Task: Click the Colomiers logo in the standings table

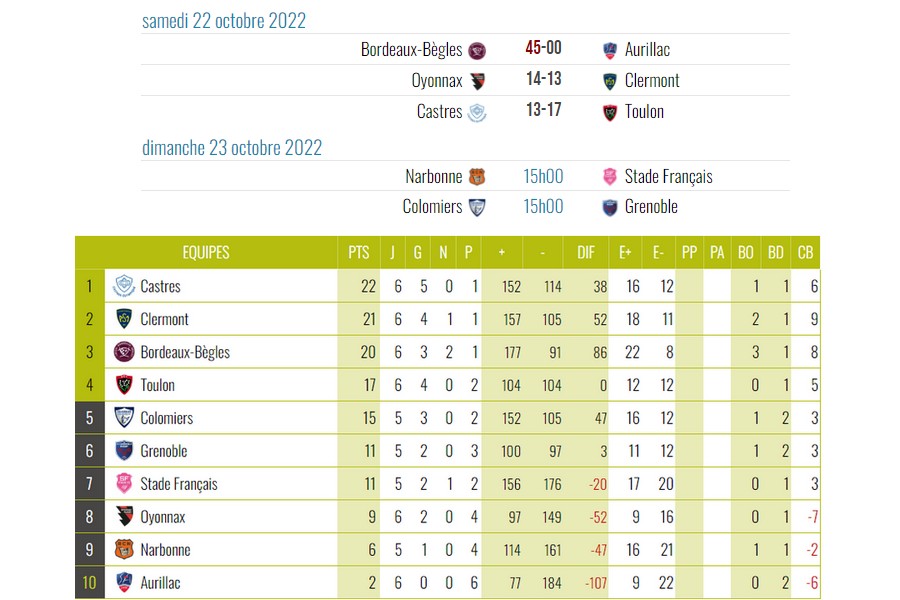Action: tap(125, 418)
